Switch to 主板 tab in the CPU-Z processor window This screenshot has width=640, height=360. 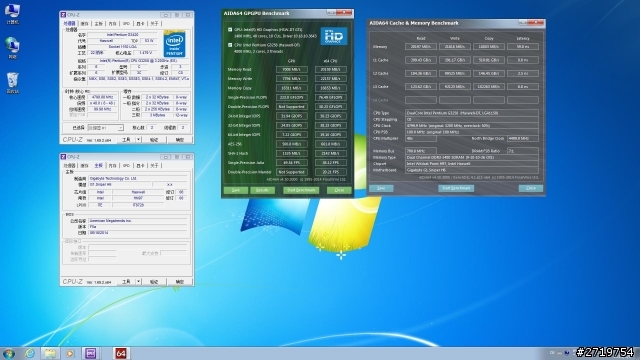pyautogui.click(x=99, y=24)
